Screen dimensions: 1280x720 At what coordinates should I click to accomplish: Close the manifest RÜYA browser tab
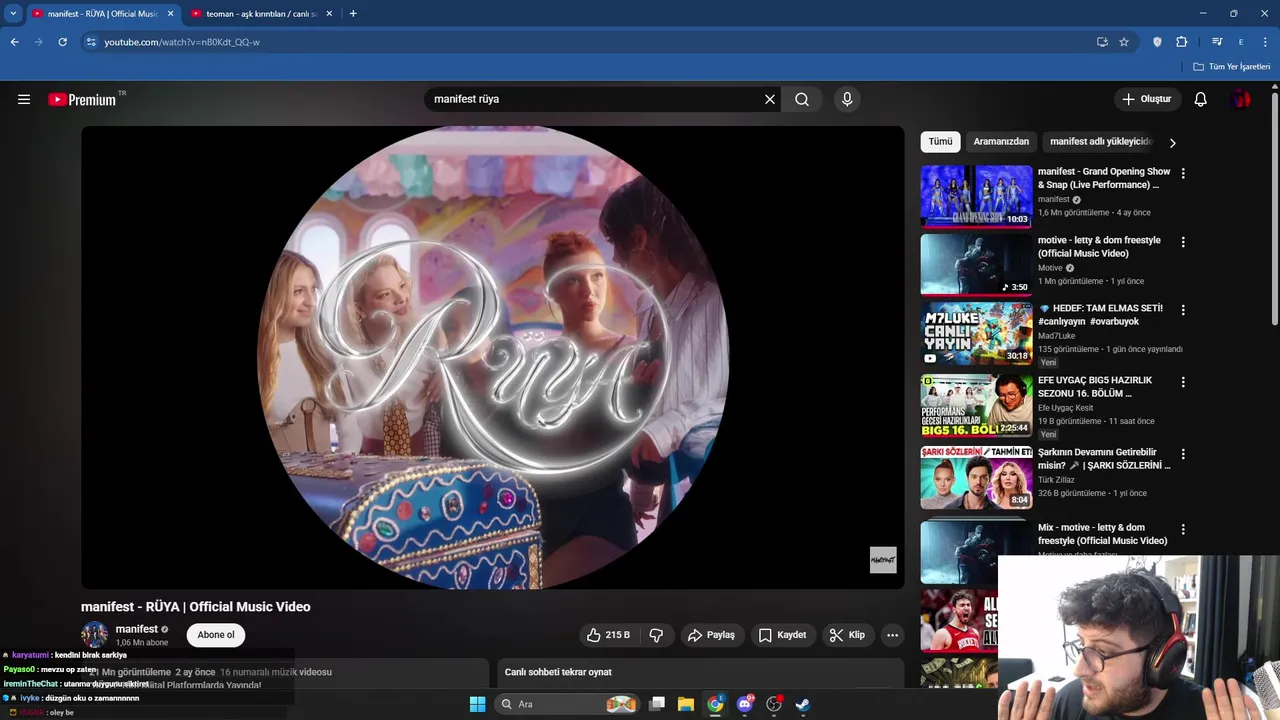pyautogui.click(x=171, y=14)
